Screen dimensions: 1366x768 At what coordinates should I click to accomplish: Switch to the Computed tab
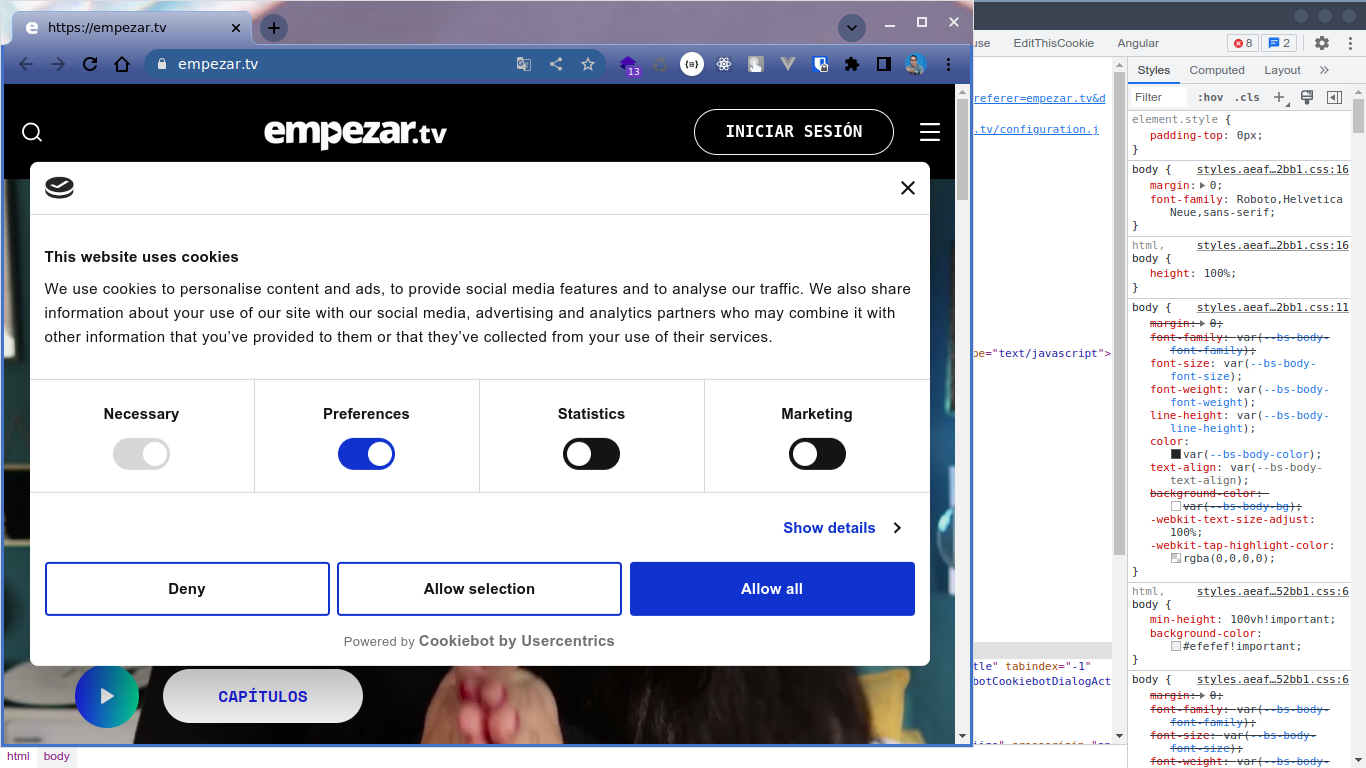(x=1217, y=70)
